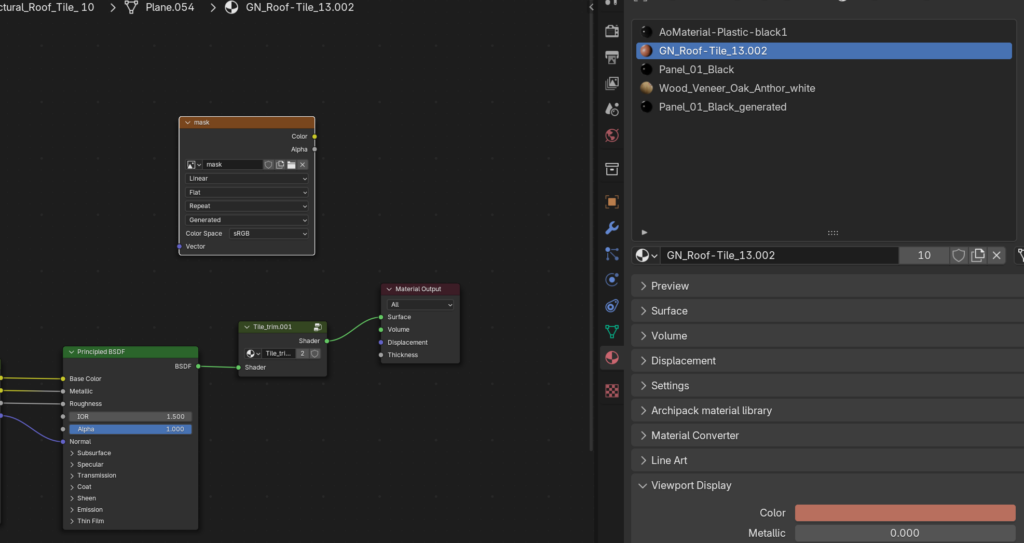Open the Generated source dropdown
The image size is (1024, 543).
247,220
